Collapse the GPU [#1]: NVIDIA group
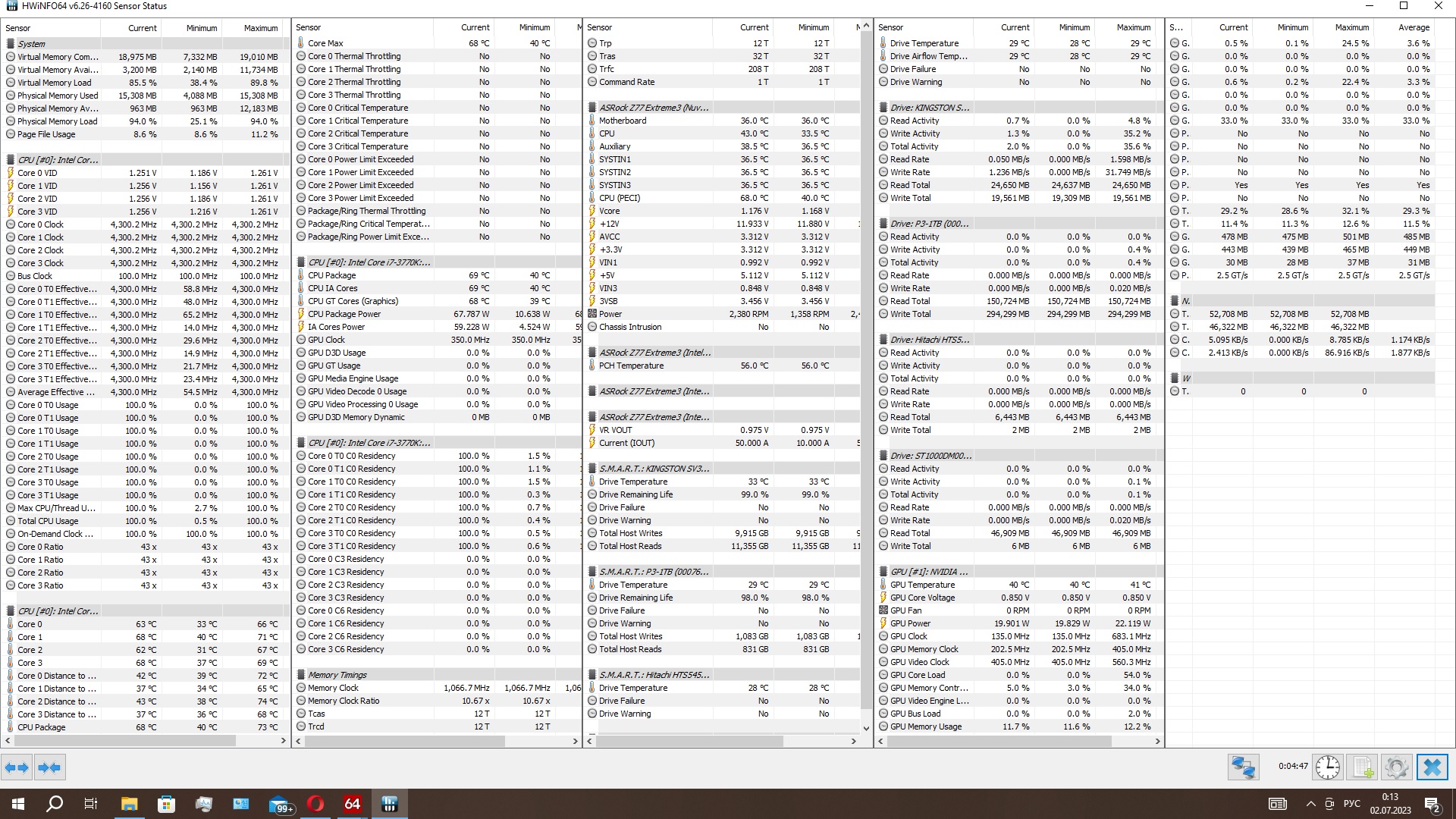The height and width of the screenshot is (819, 1456). click(923, 572)
